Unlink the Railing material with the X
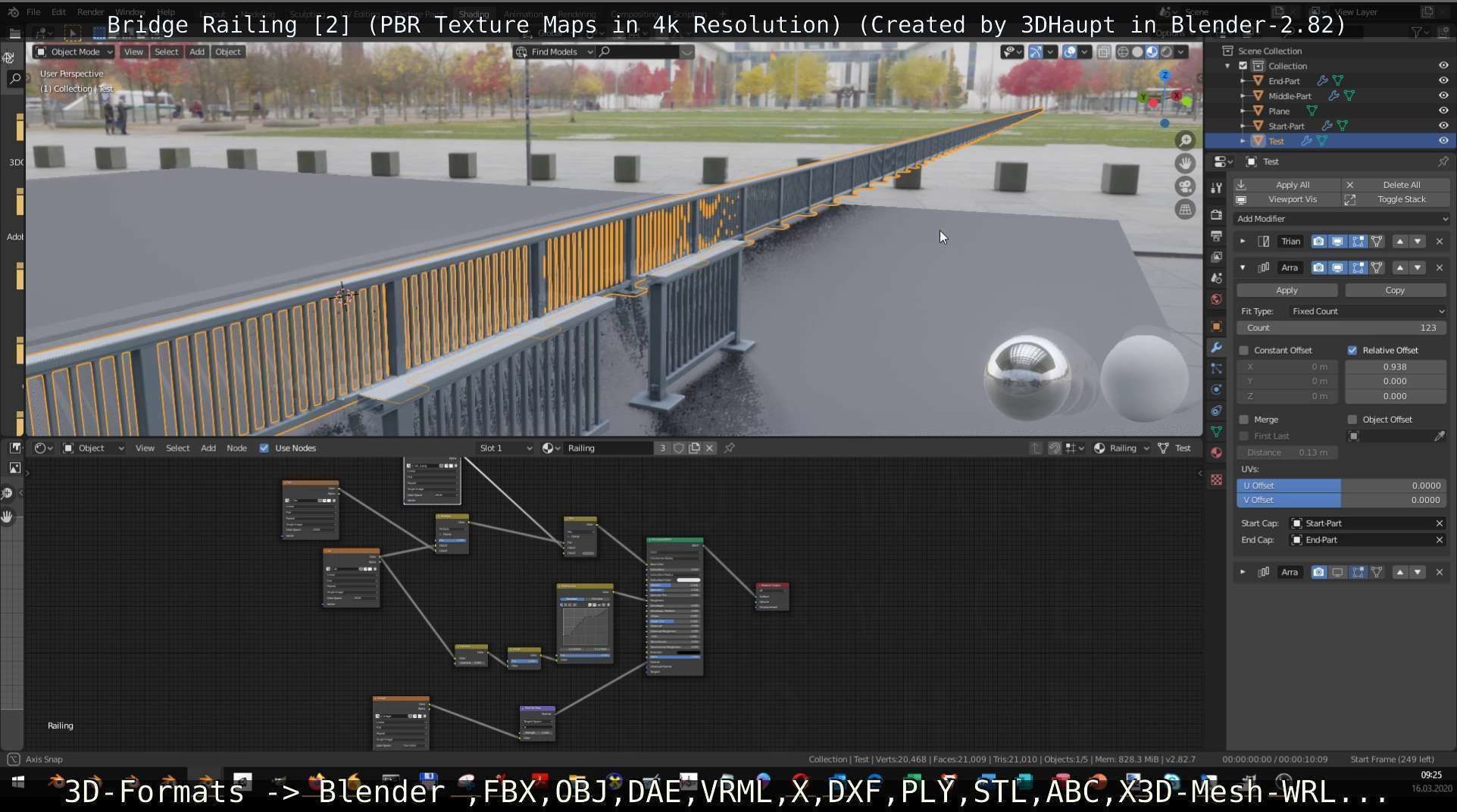The image size is (1457, 812). pos(709,448)
